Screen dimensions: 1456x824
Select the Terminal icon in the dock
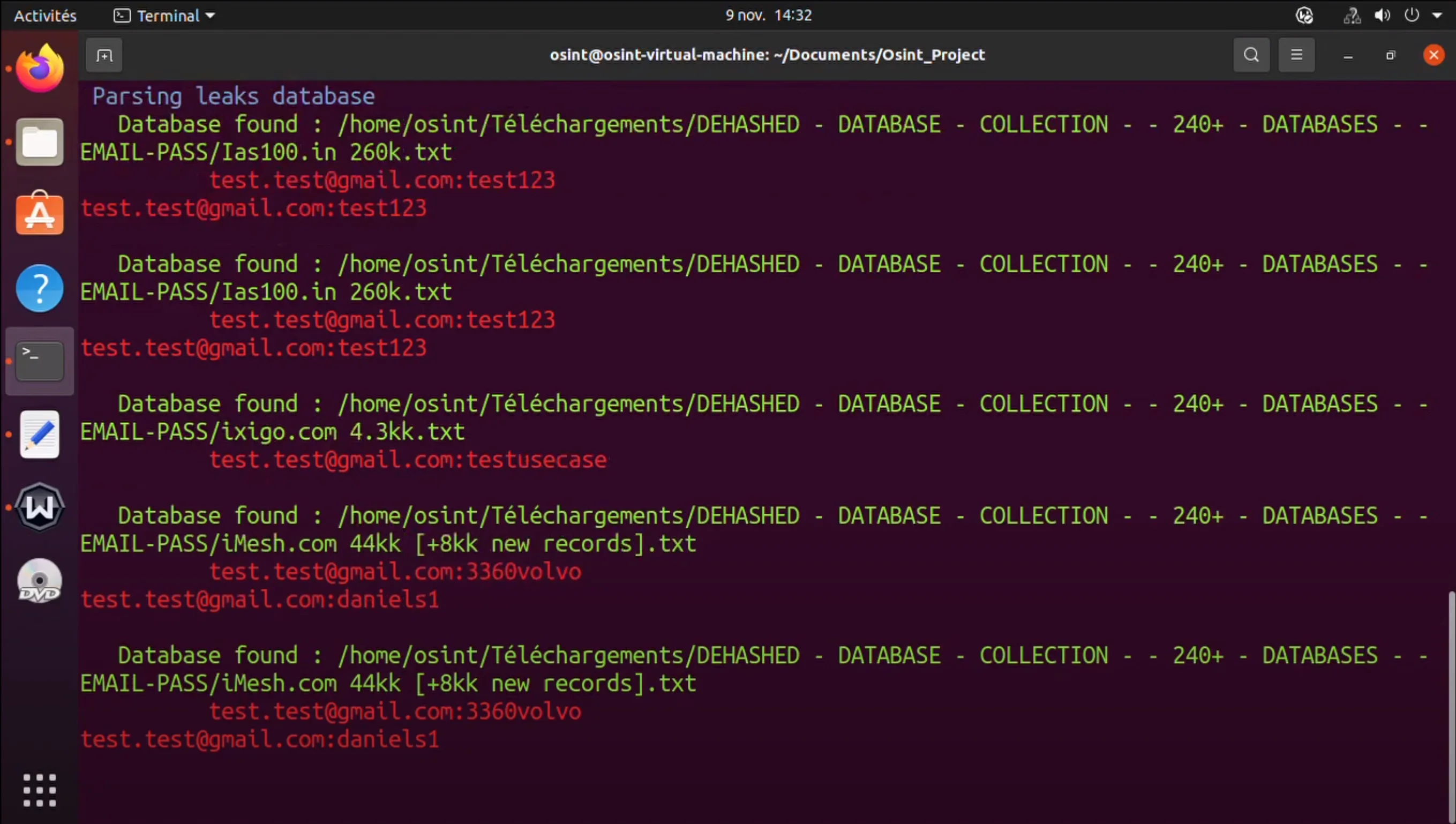pos(40,361)
